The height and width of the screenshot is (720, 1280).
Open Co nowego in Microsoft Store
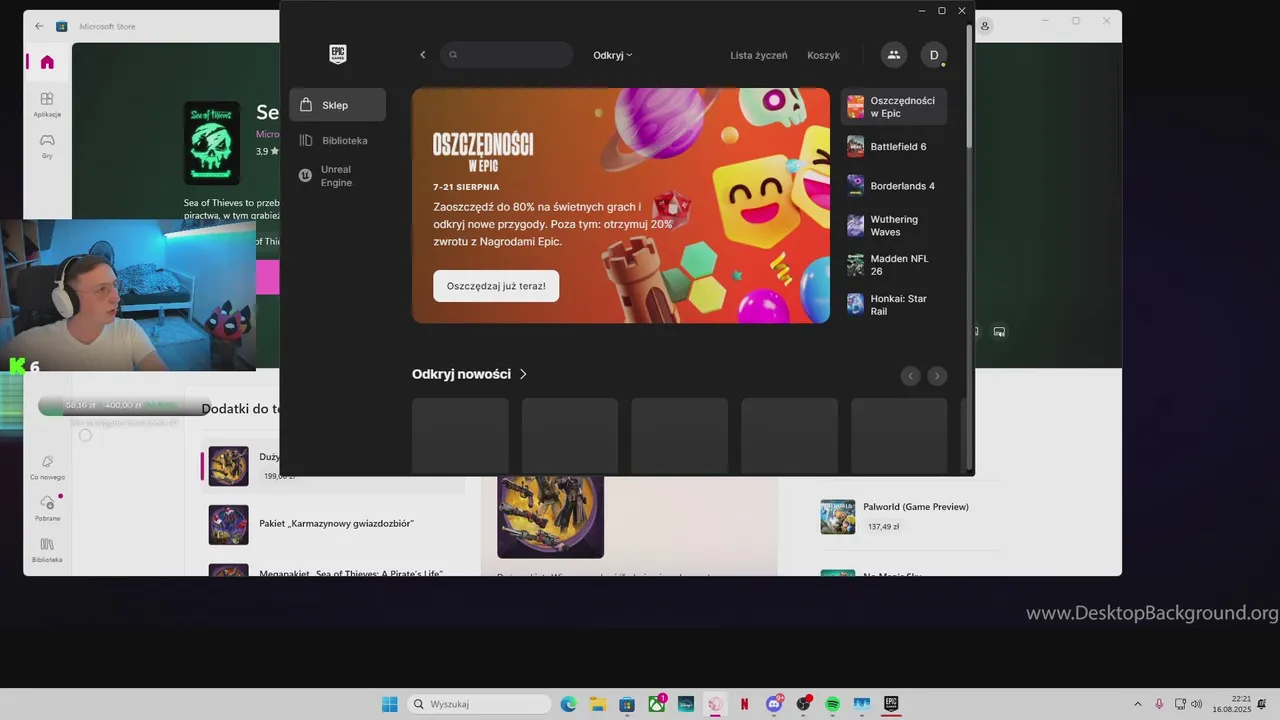(47, 467)
